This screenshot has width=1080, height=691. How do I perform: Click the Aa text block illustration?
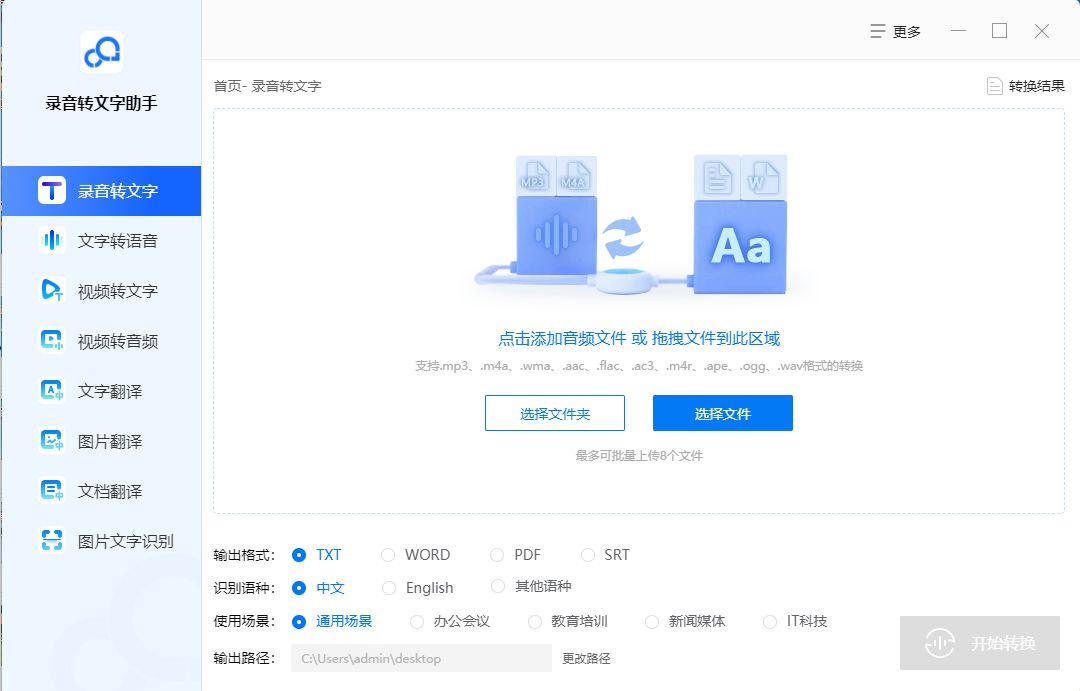(x=740, y=247)
